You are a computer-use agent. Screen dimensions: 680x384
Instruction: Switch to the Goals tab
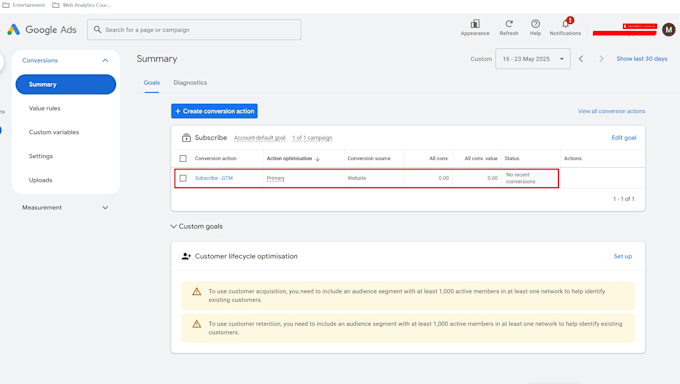(x=152, y=82)
